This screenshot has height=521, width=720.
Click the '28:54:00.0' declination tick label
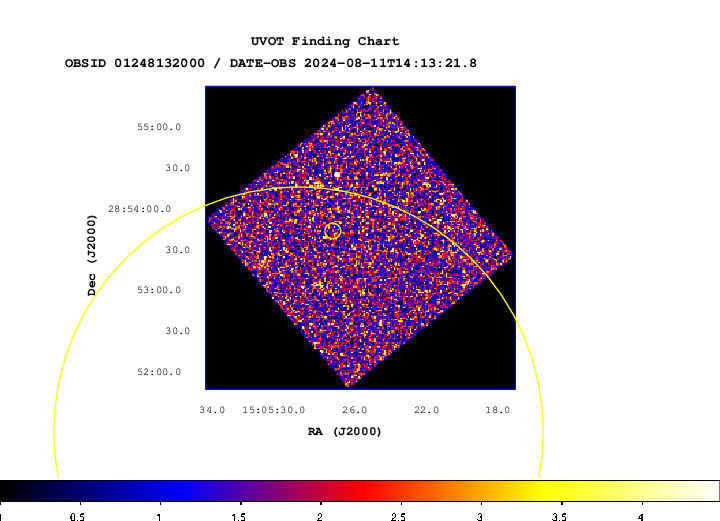140,209
